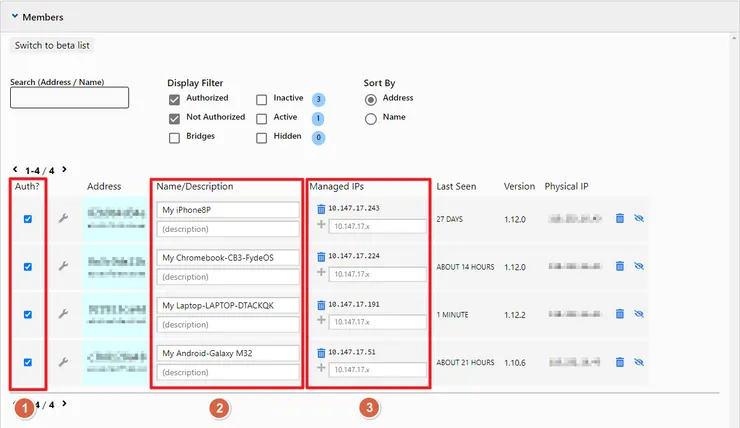Image resolution: width=740 pixels, height=428 pixels.
Task: Delete member row seen 27 DAYS ago
Action: [620, 218]
